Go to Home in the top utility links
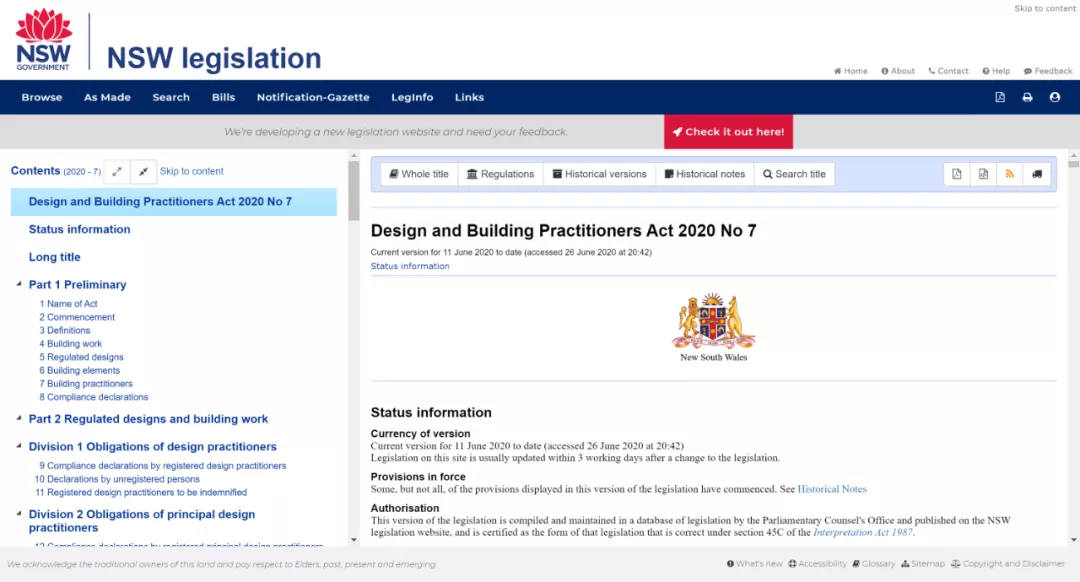Image resolution: width=1080 pixels, height=582 pixels. point(851,71)
